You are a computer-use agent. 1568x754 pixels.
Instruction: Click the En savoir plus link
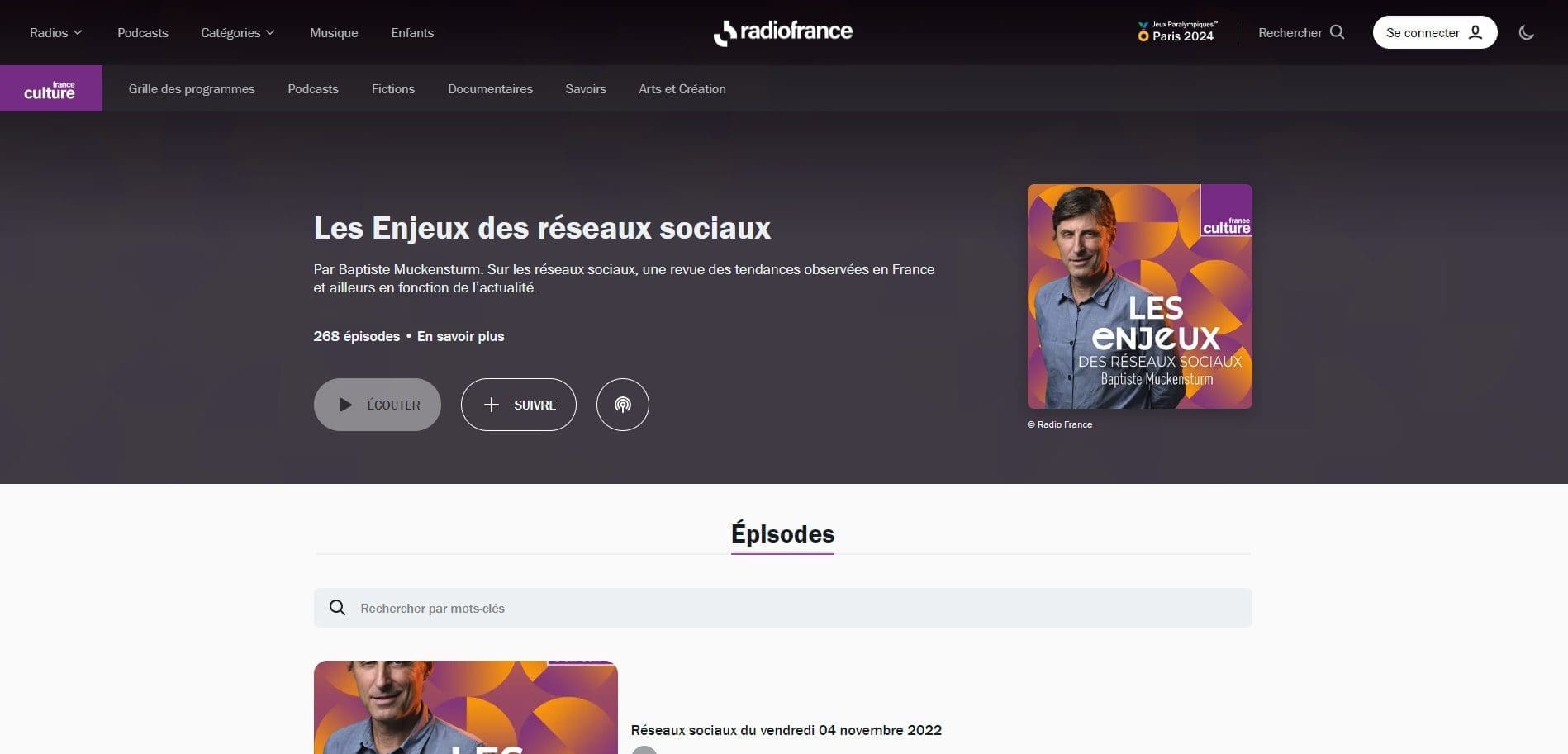pyautogui.click(x=460, y=336)
